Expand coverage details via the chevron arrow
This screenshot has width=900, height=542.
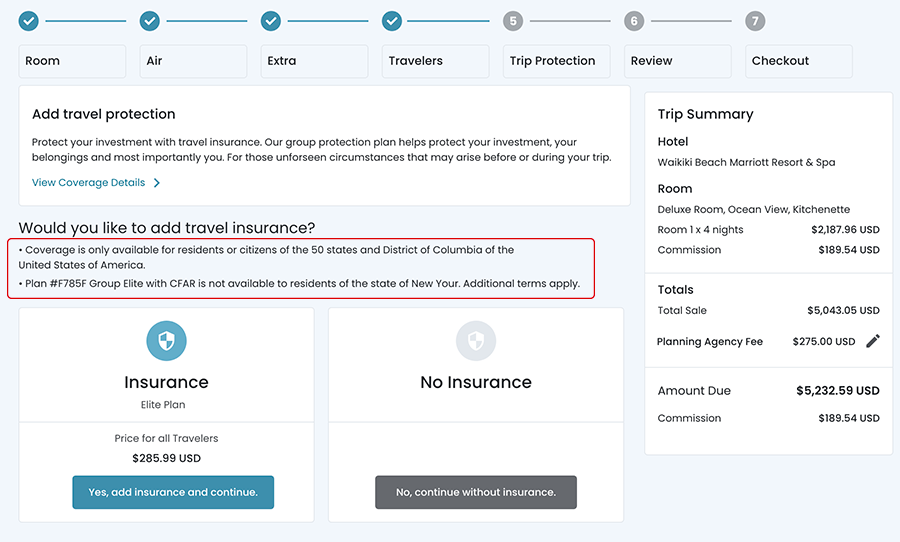point(157,183)
